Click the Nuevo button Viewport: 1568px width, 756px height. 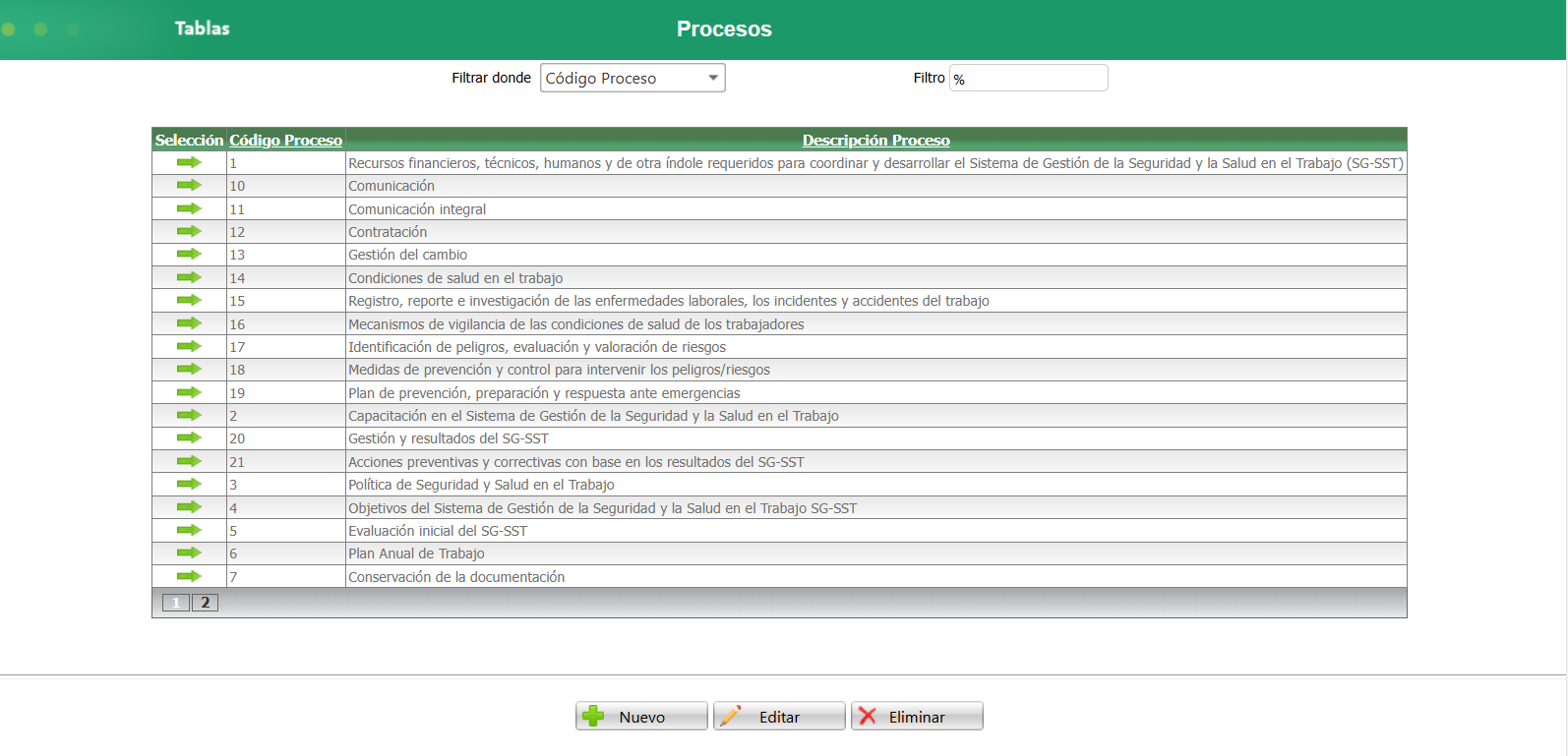(641, 717)
